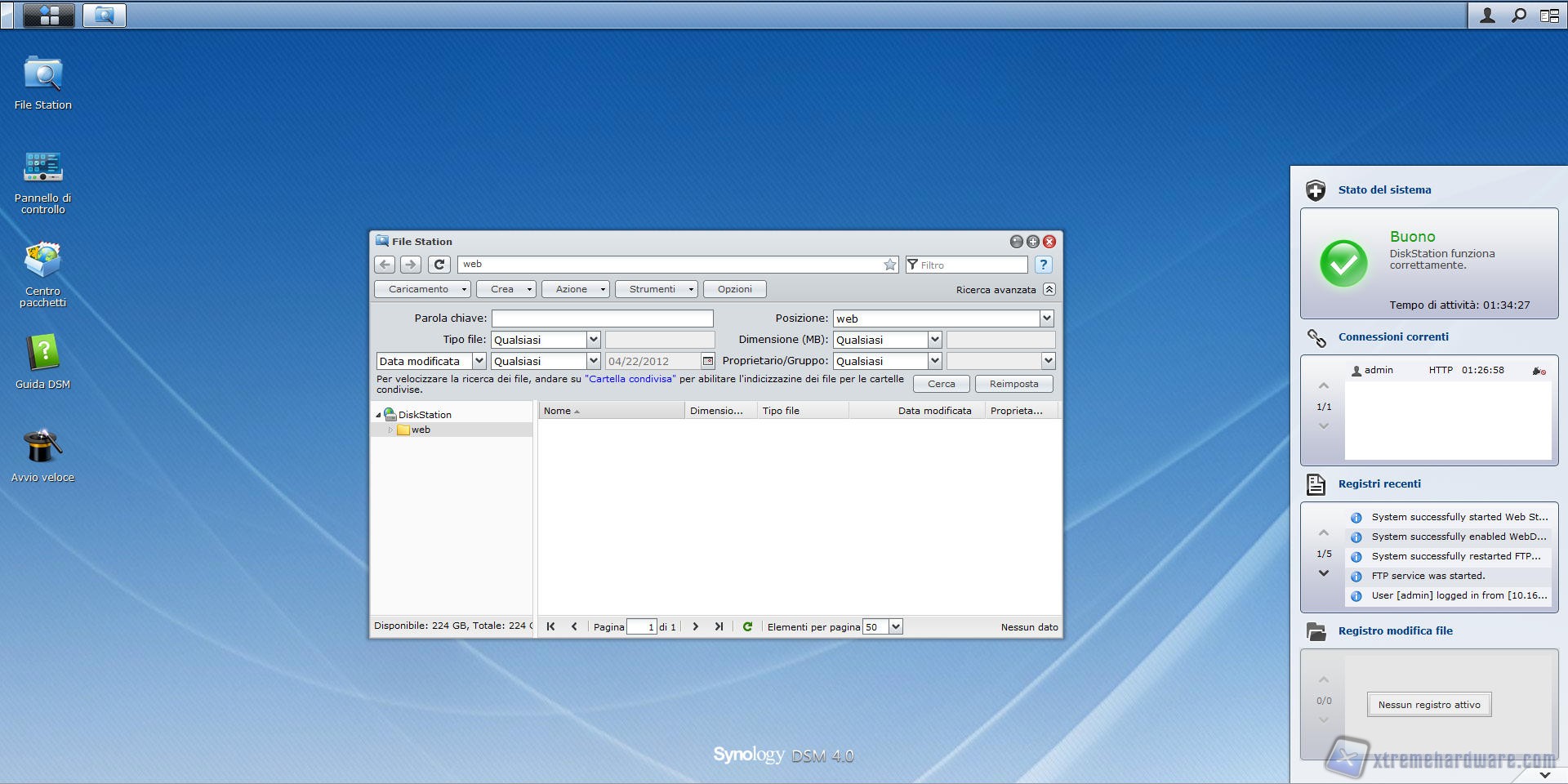The width and height of the screenshot is (1568, 784).
Task: Launch Centro pacchetti from the desktop
Action: (x=42, y=261)
